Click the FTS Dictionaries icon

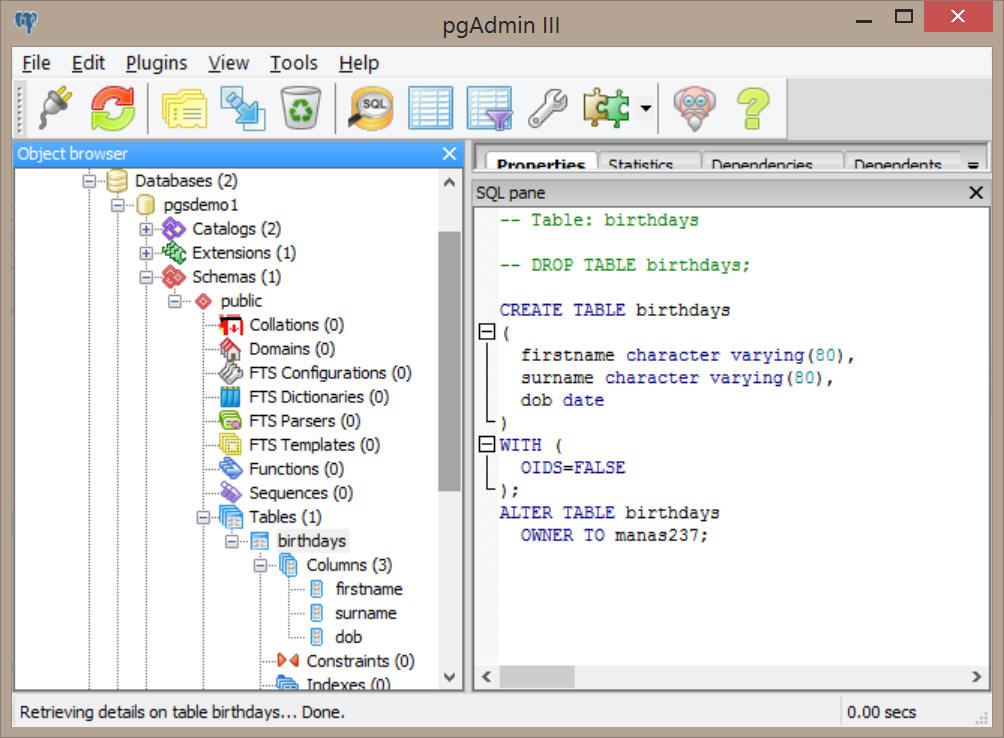[231, 397]
